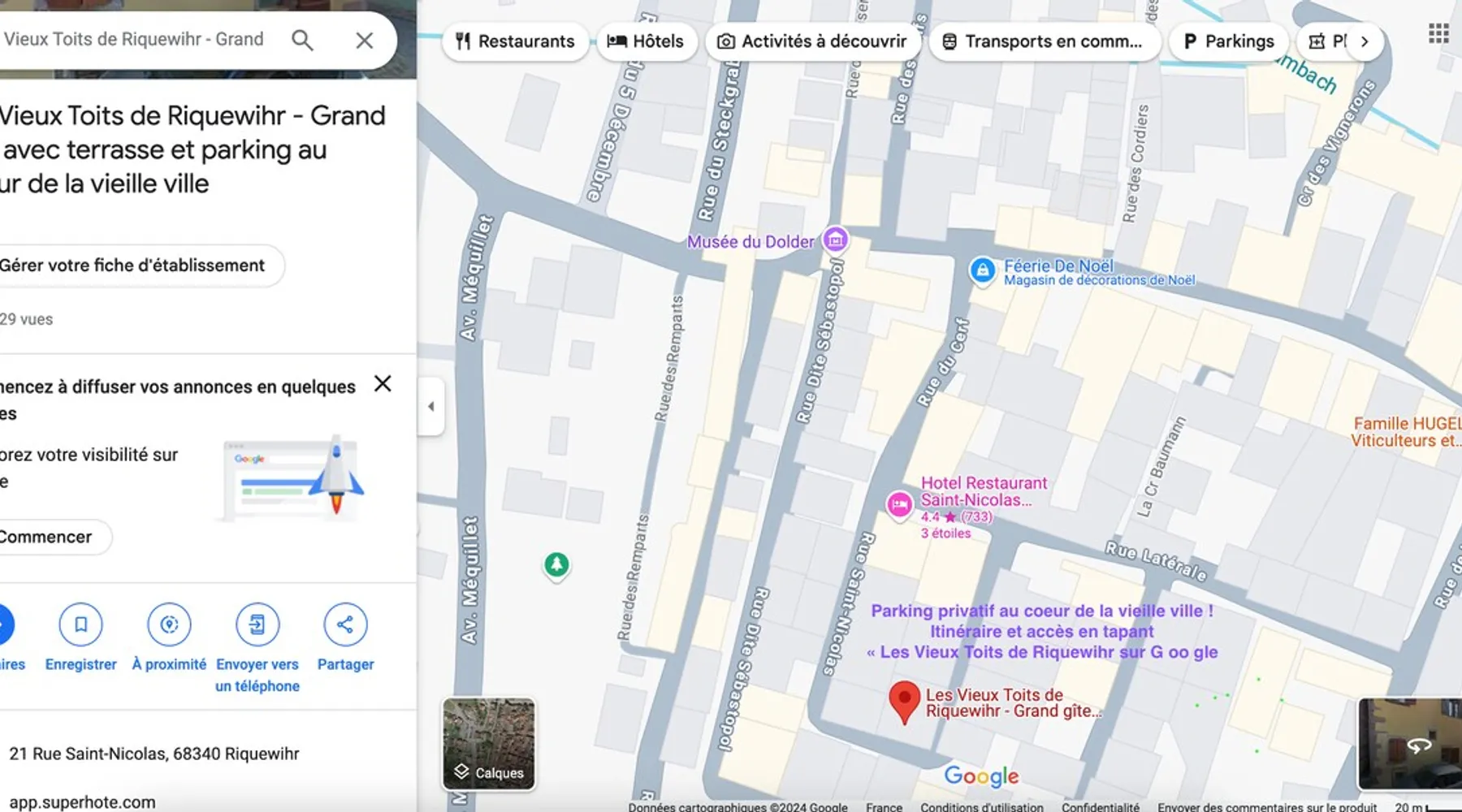Click the À proximité icon
Image resolution: width=1462 pixels, height=812 pixels.
click(169, 624)
